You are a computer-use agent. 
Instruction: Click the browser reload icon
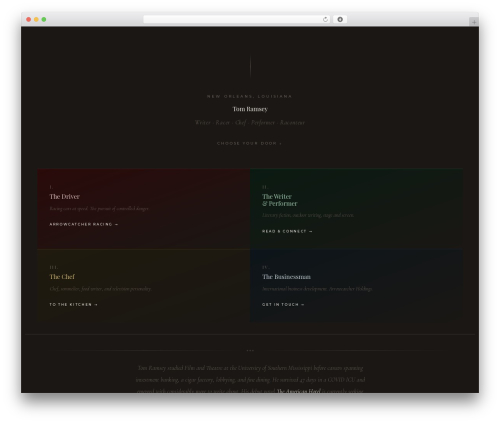point(325,19)
